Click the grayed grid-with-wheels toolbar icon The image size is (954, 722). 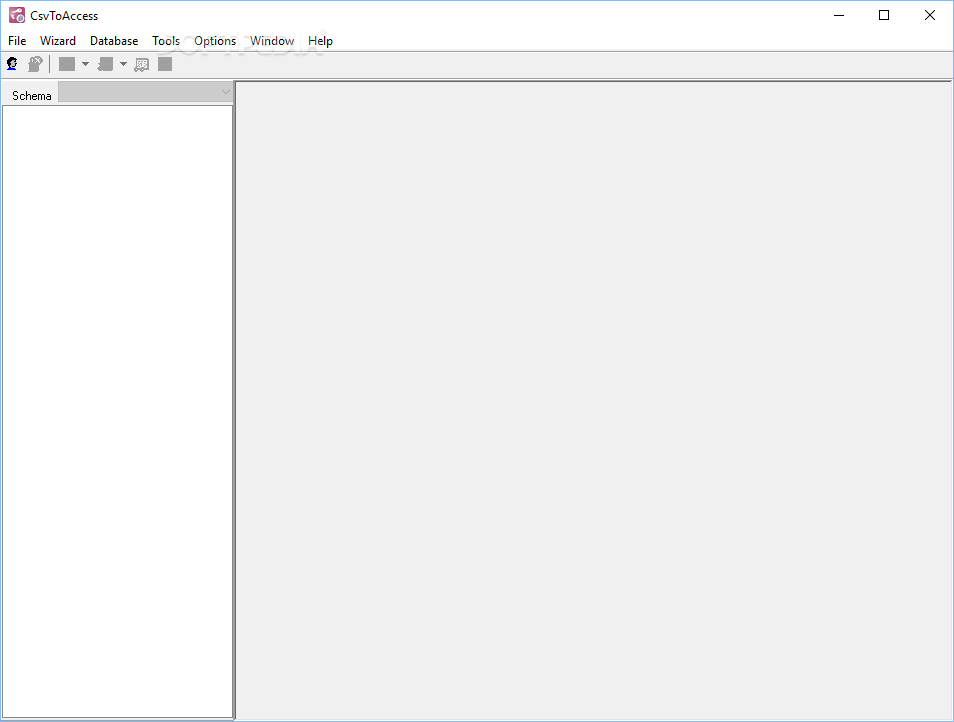click(x=142, y=64)
